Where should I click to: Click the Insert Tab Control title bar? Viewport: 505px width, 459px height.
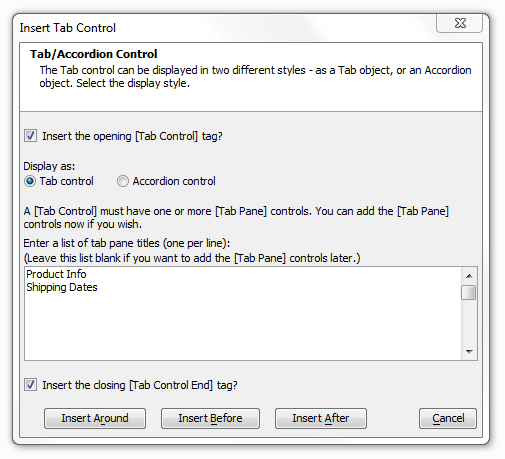coord(227,28)
